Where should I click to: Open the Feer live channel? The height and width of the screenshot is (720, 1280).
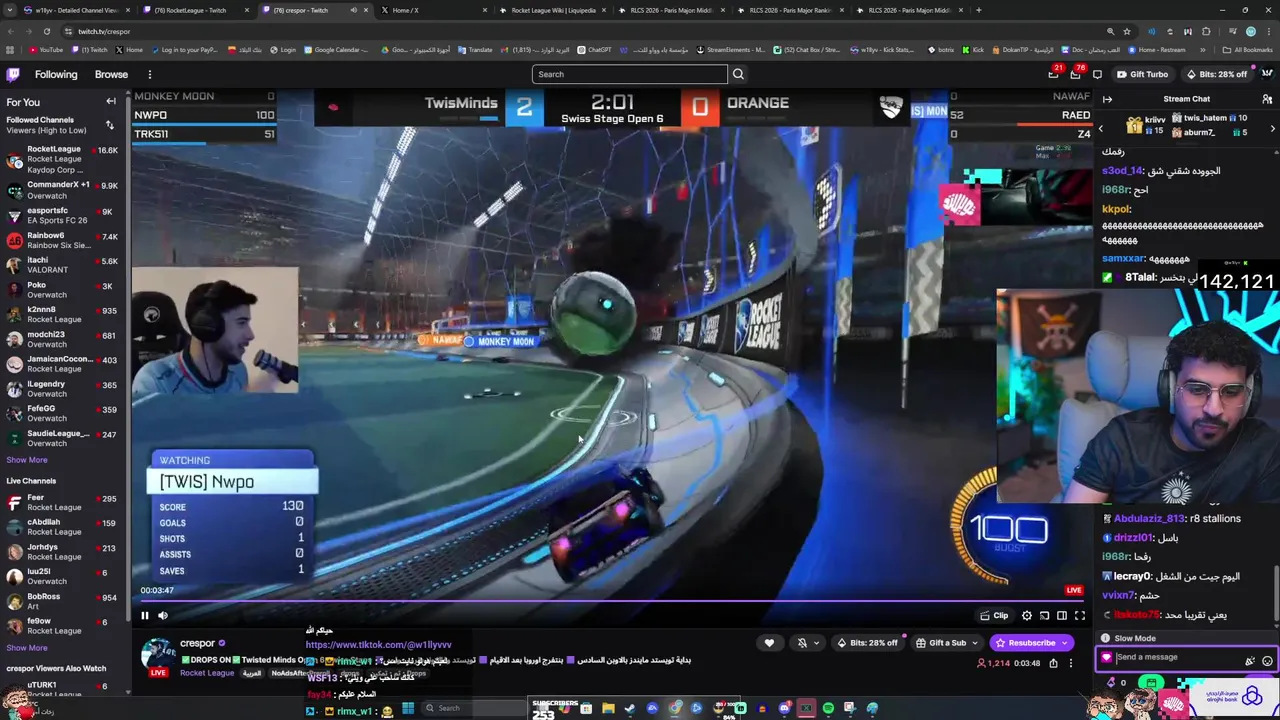coord(62,502)
